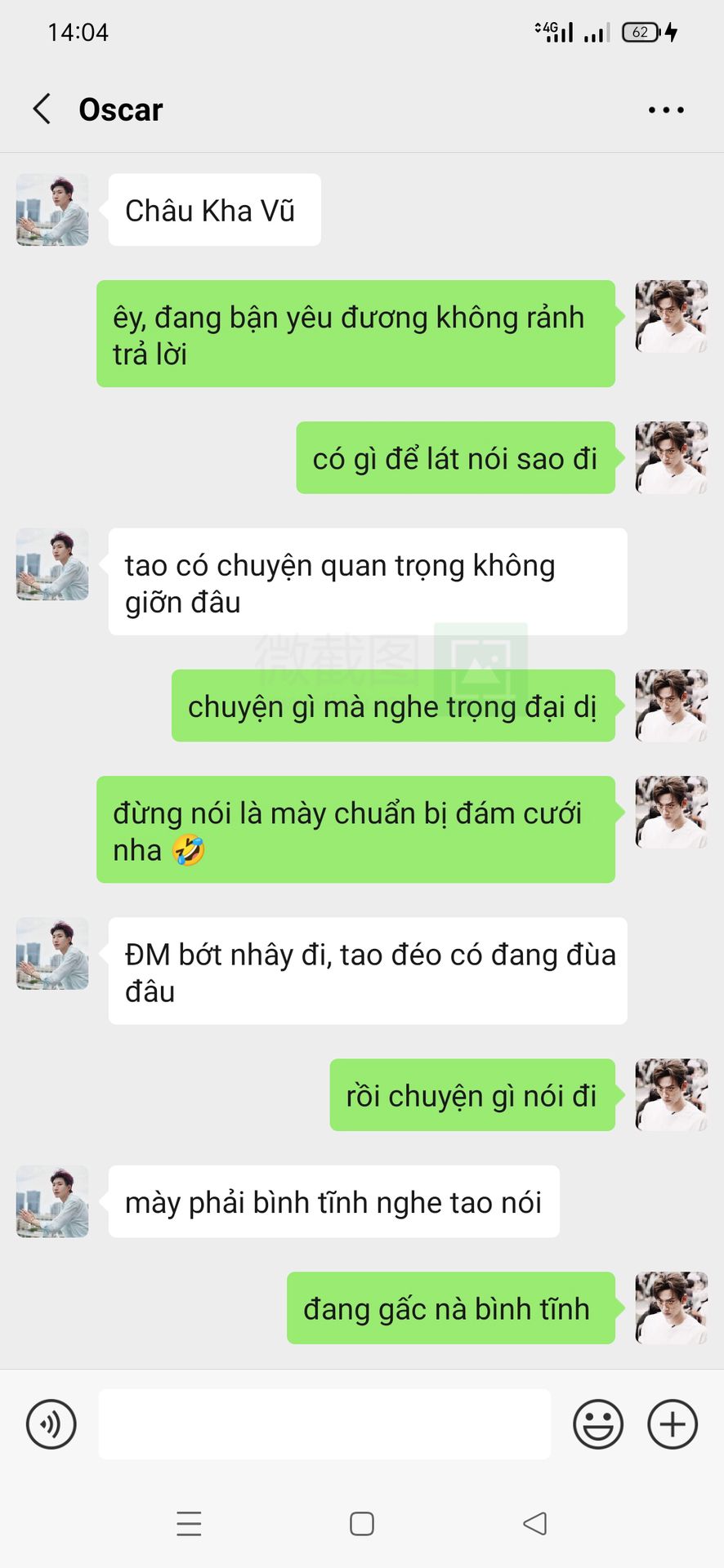Image resolution: width=724 pixels, height=1568 pixels.
Task: Tap the 'rồi chuyện gì nói đi' bubble
Action: click(x=472, y=1095)
